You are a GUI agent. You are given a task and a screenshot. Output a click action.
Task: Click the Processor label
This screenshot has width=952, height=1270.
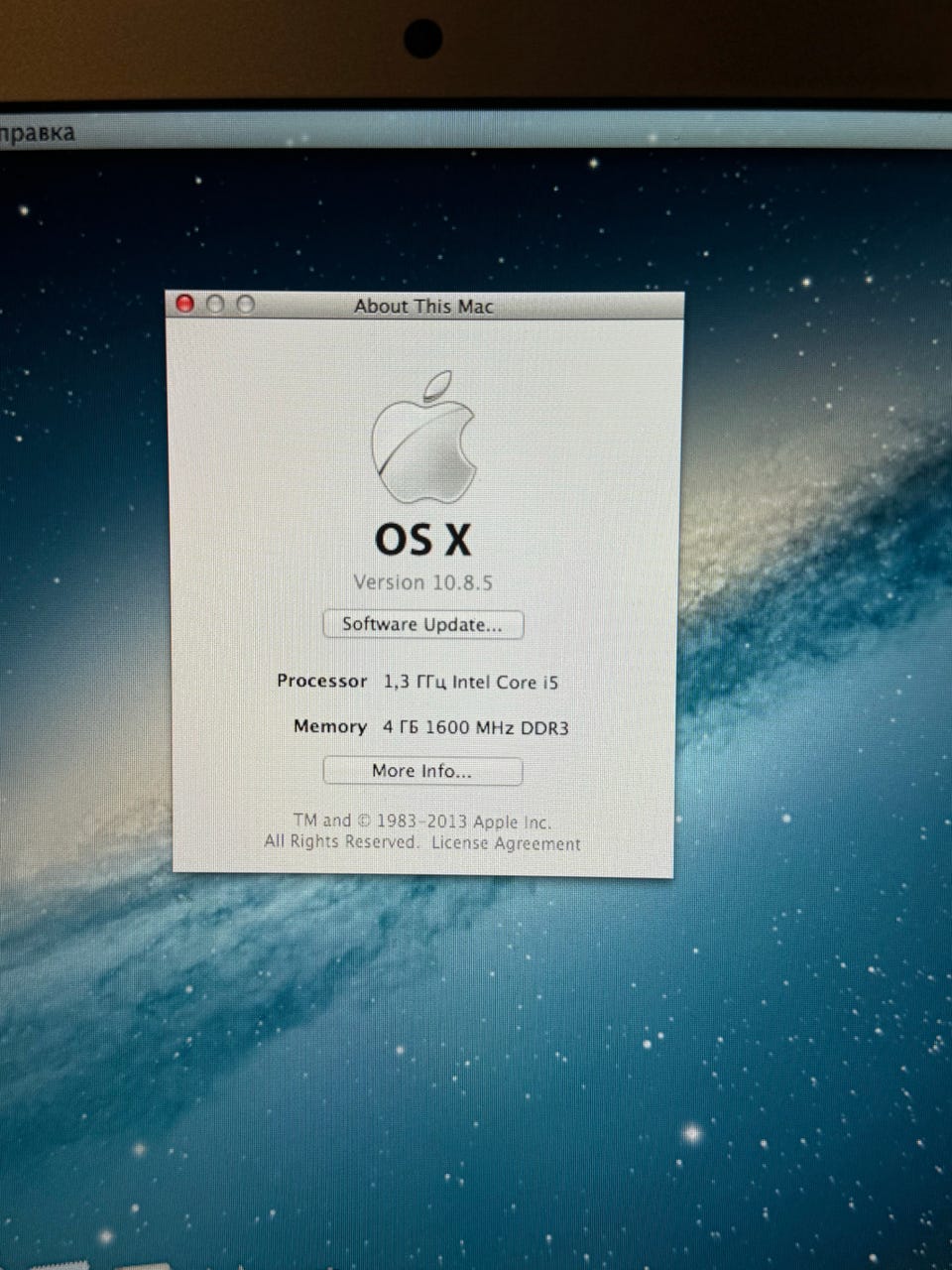click(321, 681)
